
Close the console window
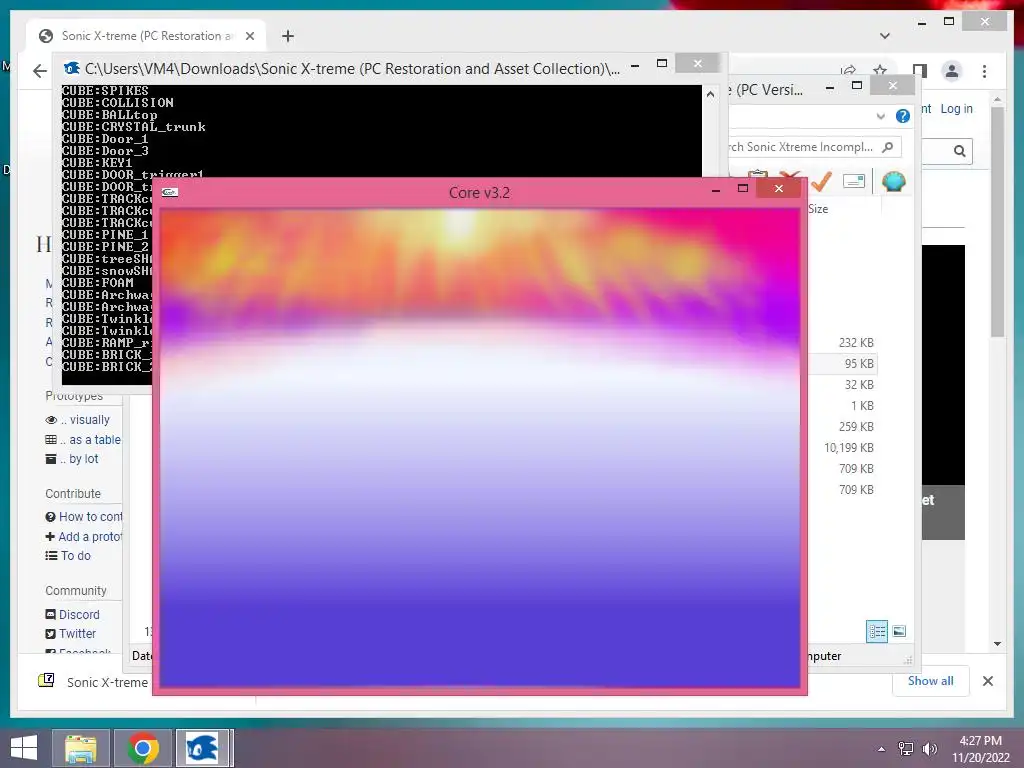tap(697, 63)
